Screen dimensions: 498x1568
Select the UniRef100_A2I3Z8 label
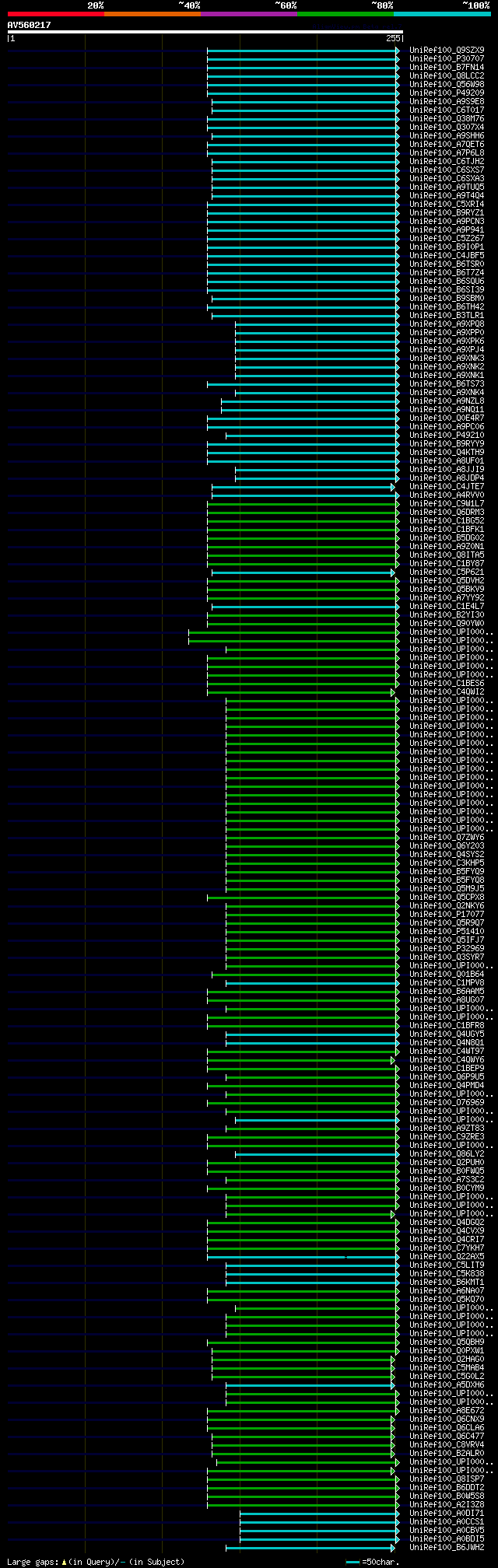pyautogui.click(x=447, y=1504)
